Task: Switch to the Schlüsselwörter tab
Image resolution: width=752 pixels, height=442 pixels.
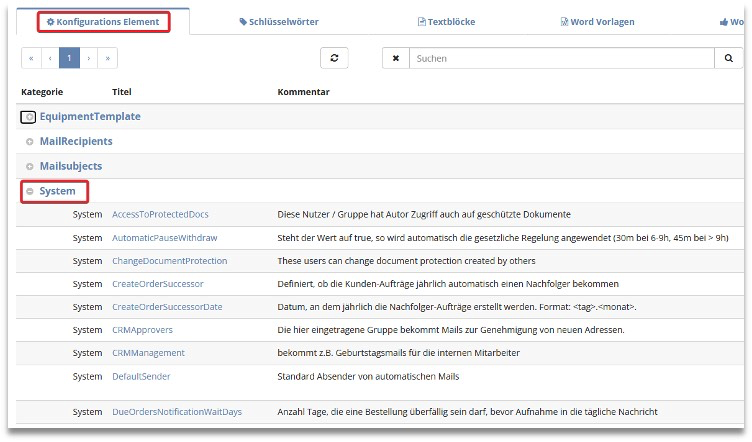Action: [281, 22]
